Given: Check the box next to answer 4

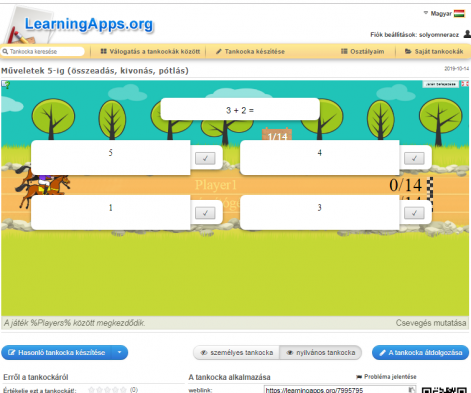Looking at the screenshot, I should [x=414, y=158].
